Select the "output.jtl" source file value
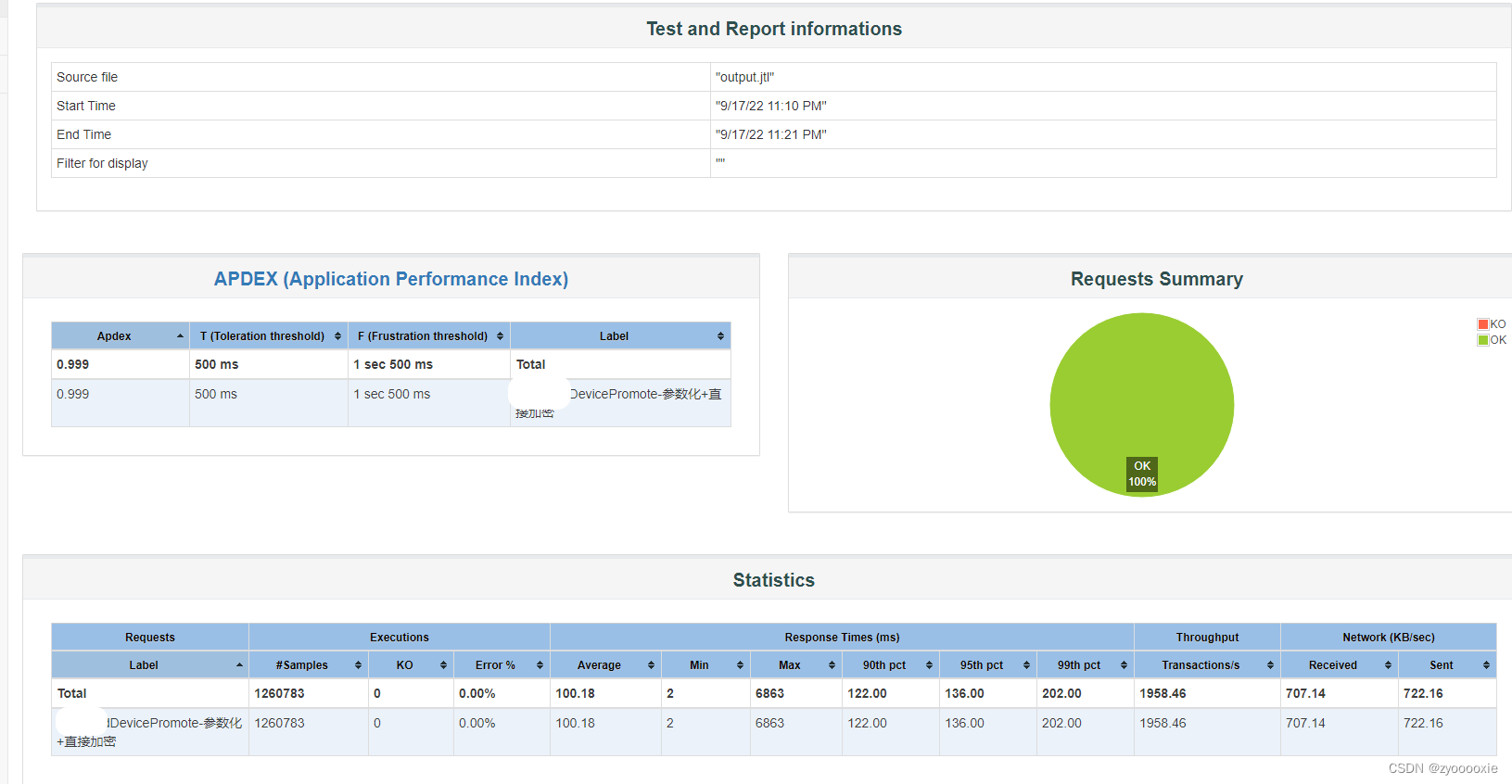The image size is (1512, 784). pyautogui.click(x=744, y=77)
